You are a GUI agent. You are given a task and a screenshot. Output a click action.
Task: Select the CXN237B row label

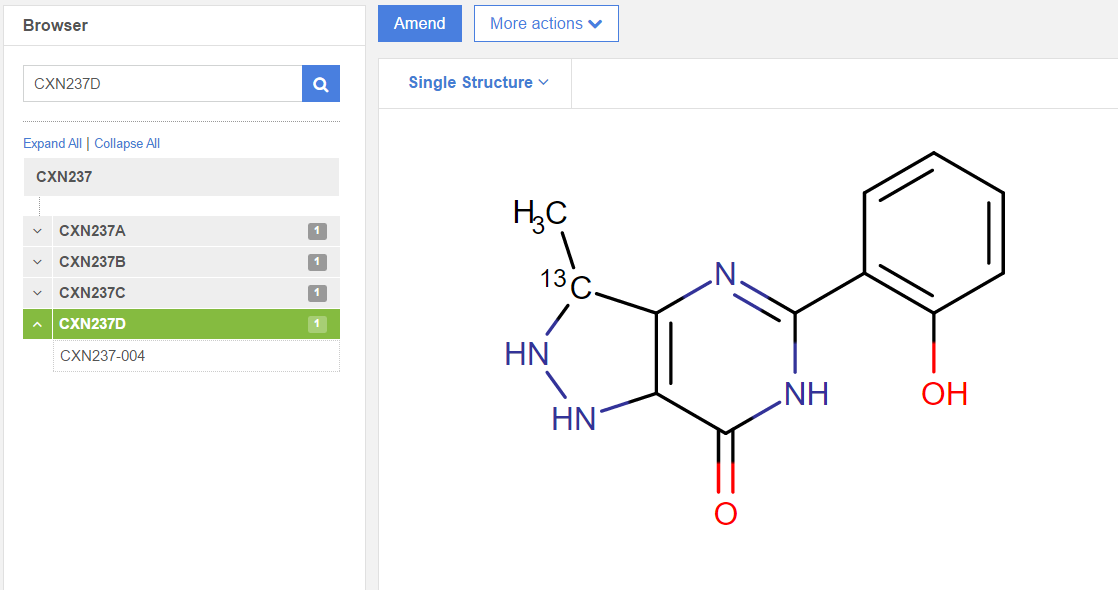pyautogui.click(x=92, y=262)
